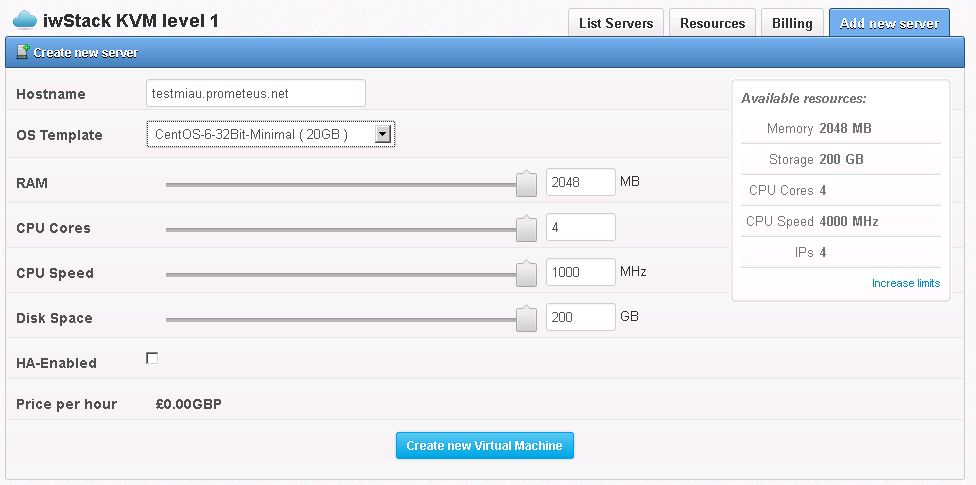Click the IPs 4 value in resources
The height and width of the screenshot is (485, 976).
pyautogui.click(x=823, y=253)
